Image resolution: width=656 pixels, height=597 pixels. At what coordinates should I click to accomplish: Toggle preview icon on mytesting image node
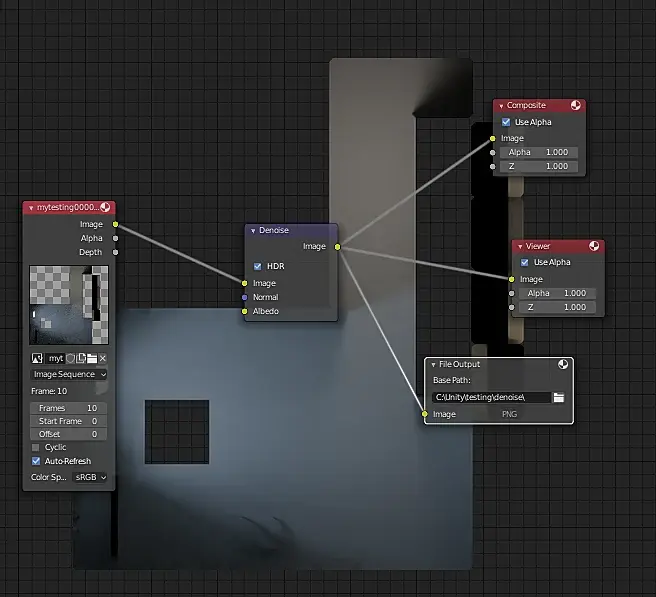pos(105,207)
